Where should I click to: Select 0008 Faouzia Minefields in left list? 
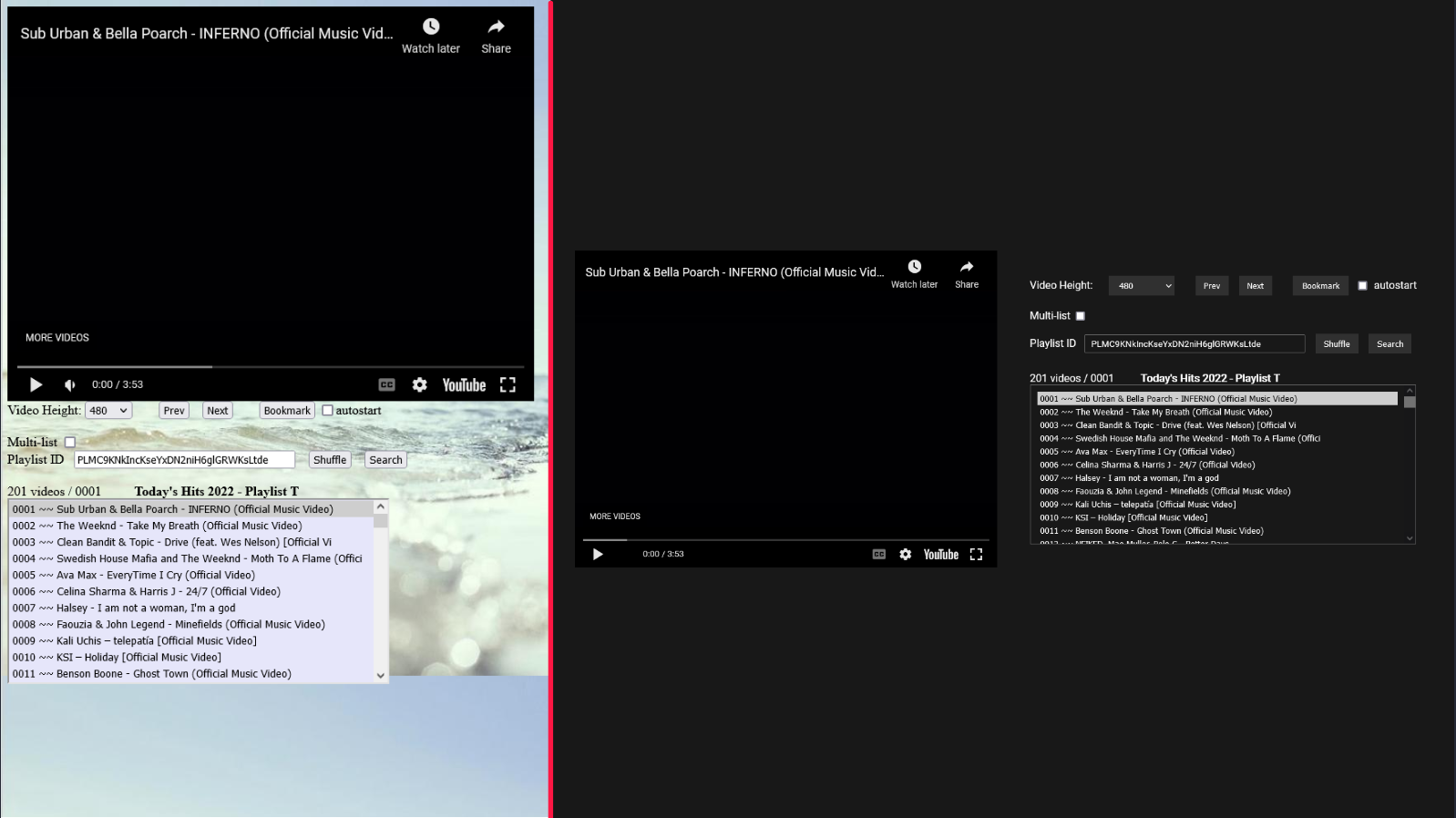click(191, 624)
